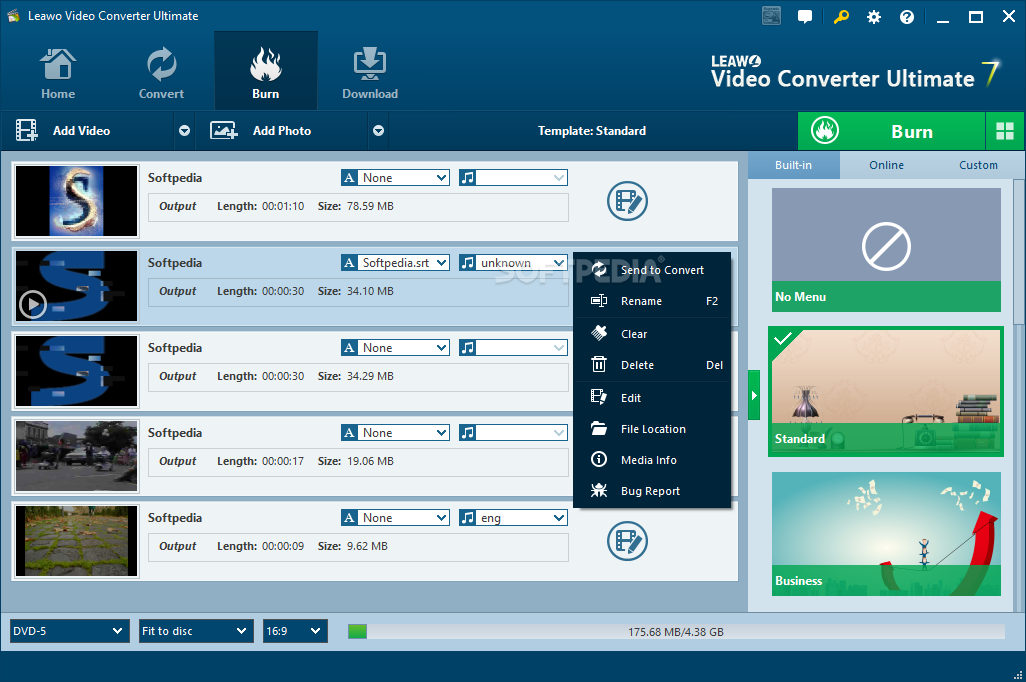This screenshot has width=1026, height=682.
Task: Select the street scene video thumbnail
Action: pos(77,456)
